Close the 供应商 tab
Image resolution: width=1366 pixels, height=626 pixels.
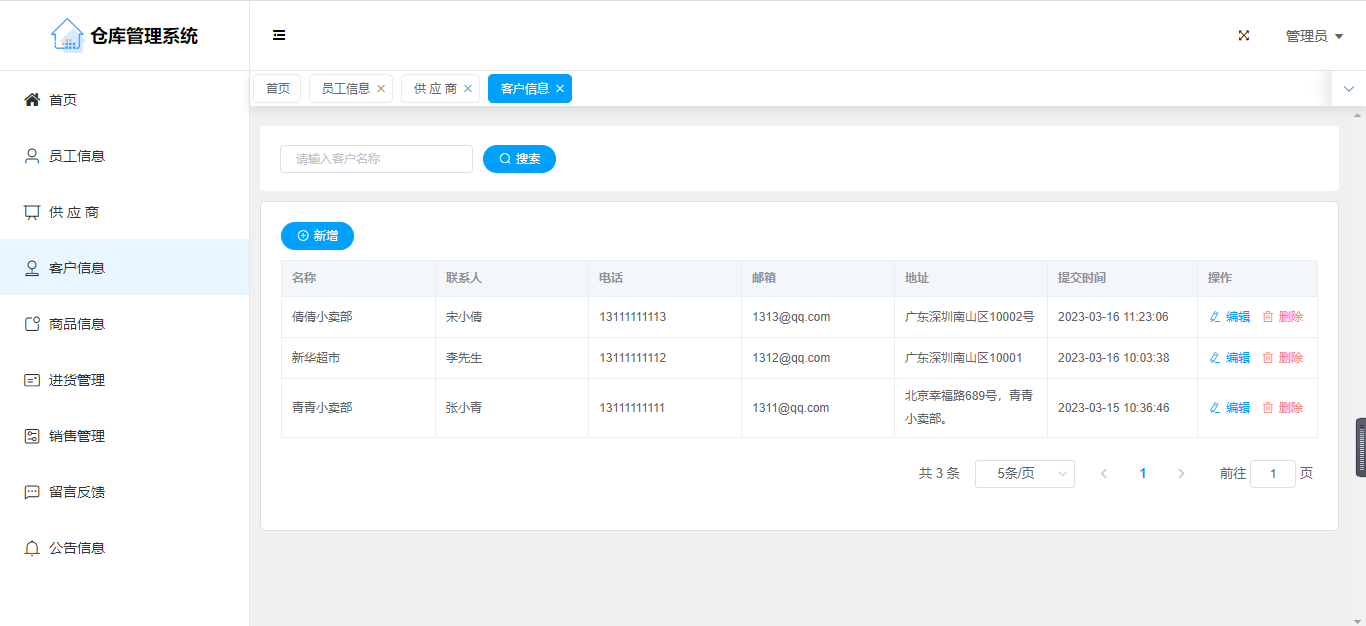(x=468, y=89)
